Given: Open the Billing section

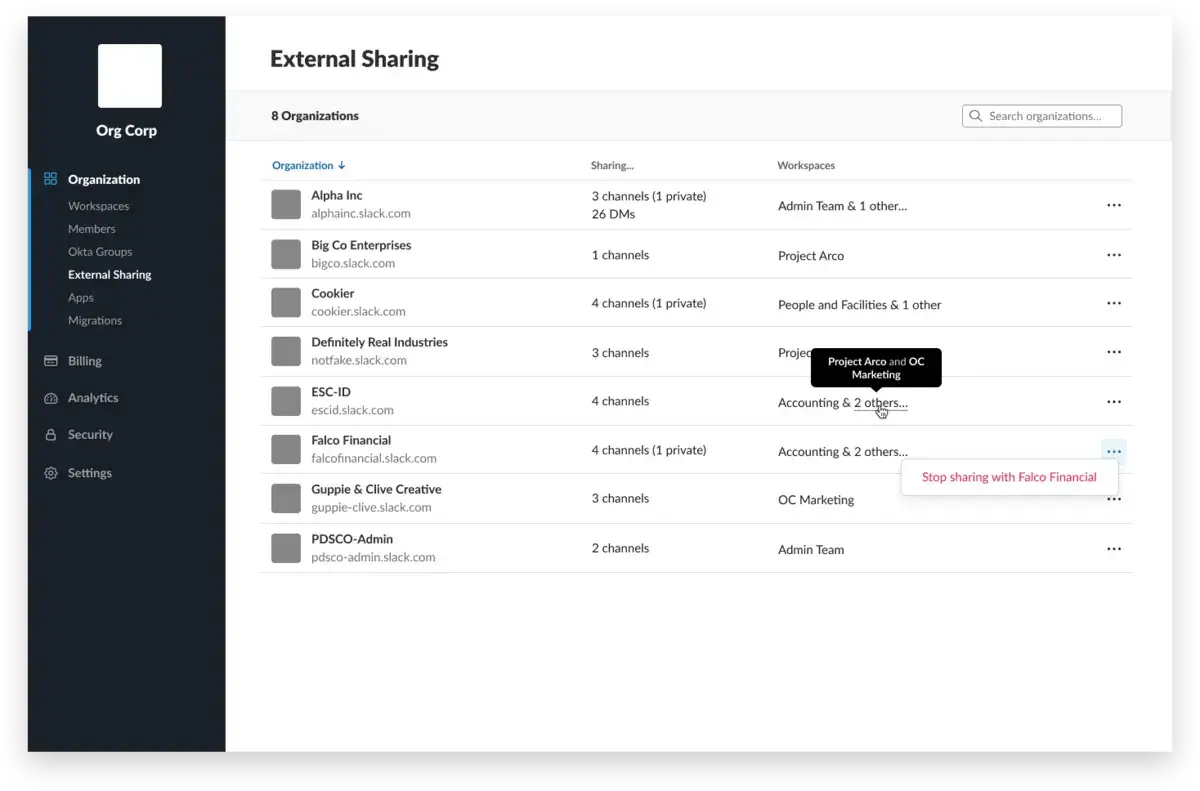Looking at the screenshot, I should pyautogui.click(x=85, y=361).
